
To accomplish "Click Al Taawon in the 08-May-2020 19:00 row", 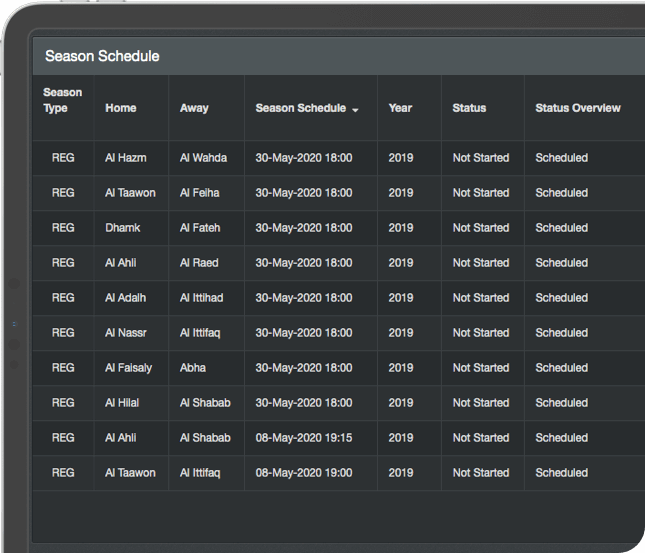I will 130,472.
